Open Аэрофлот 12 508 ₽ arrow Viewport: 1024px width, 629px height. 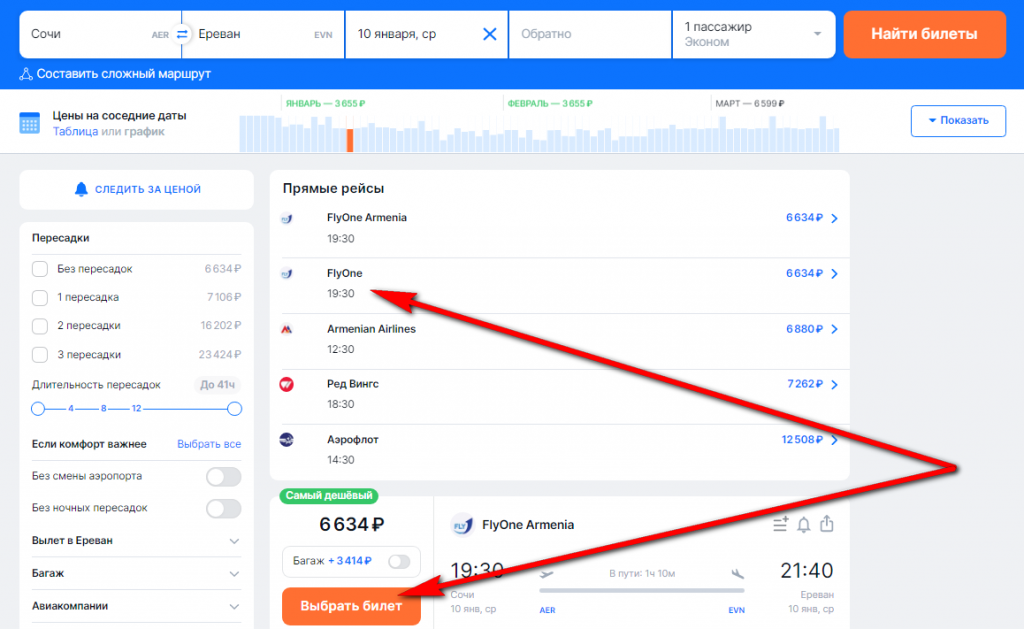834,440
